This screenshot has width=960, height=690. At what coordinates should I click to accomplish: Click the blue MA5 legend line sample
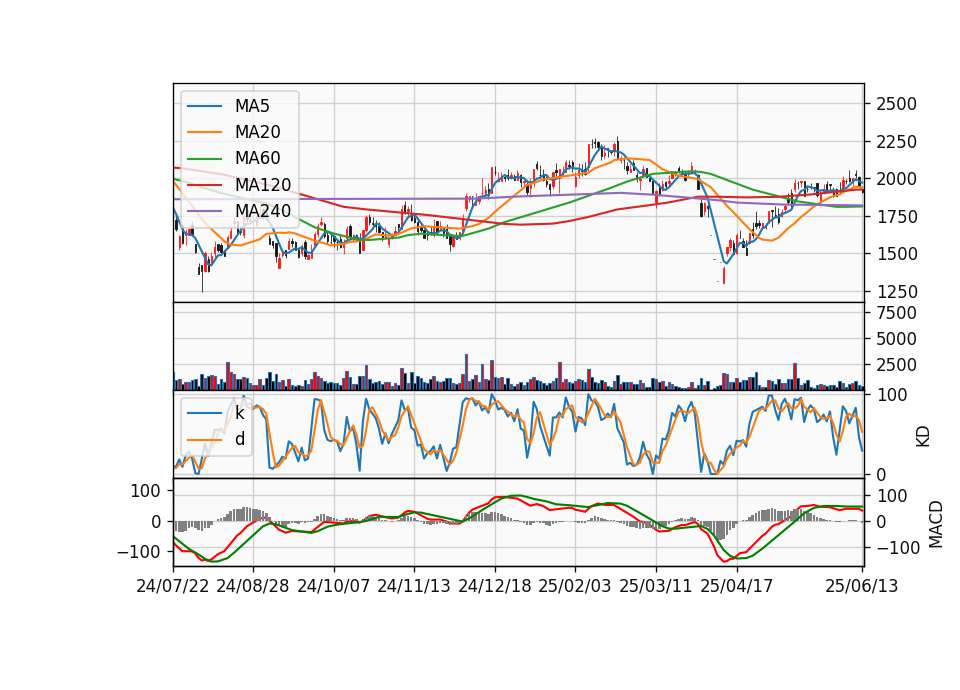204,106
